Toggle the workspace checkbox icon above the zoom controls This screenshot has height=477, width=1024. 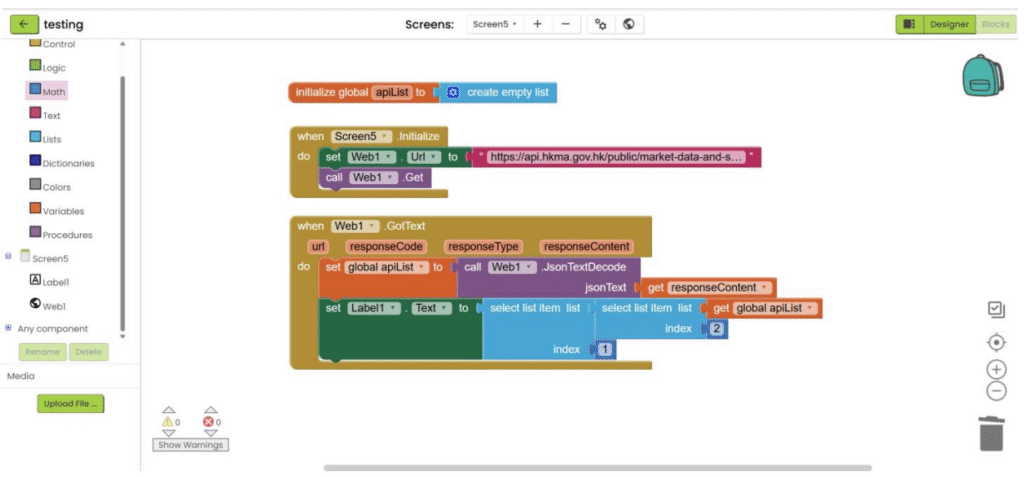996,310
